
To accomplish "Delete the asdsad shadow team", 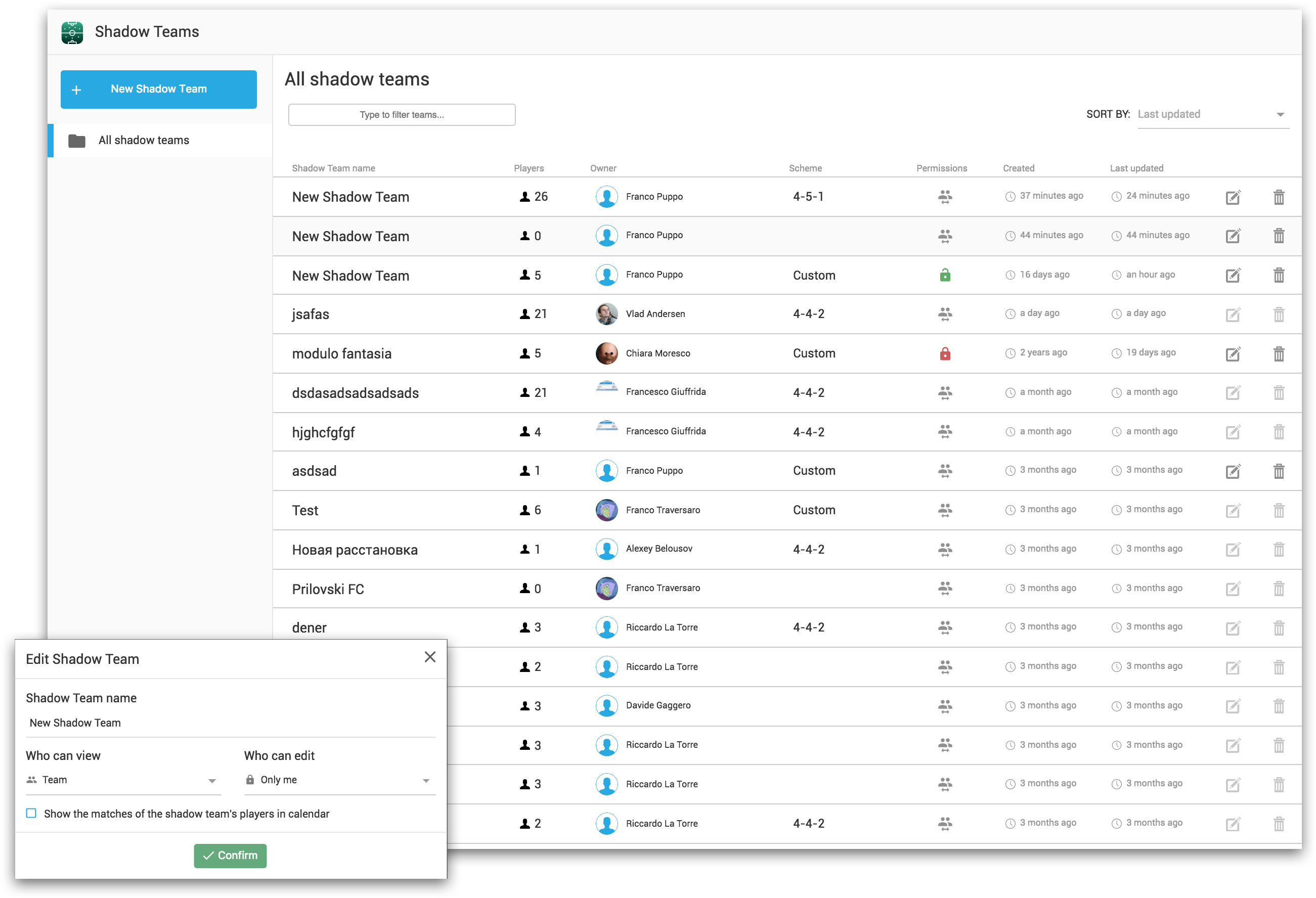I will pyautogui.click(x=1278, y=471).
